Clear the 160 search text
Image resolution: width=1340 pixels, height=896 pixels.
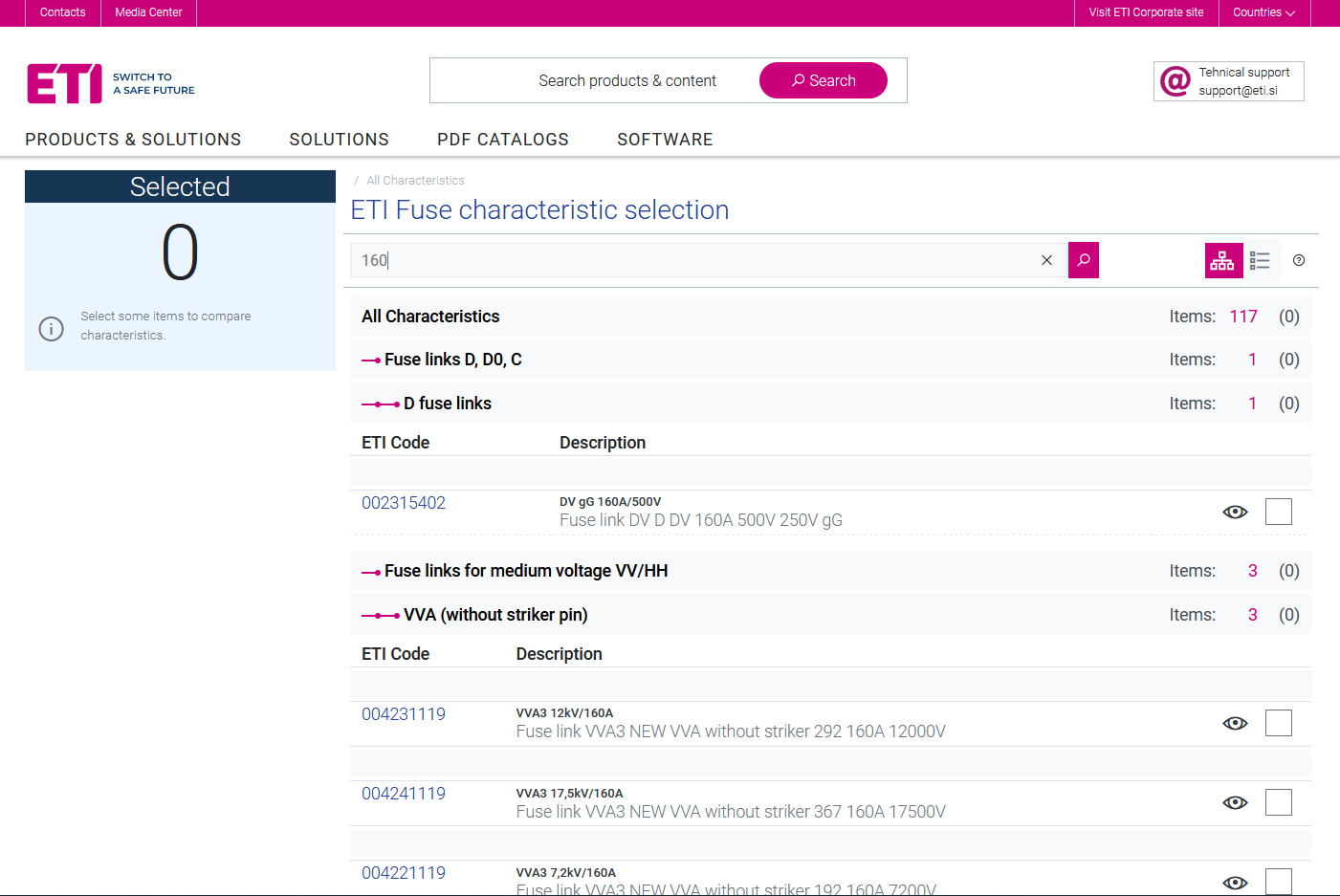coord(1046,260)
